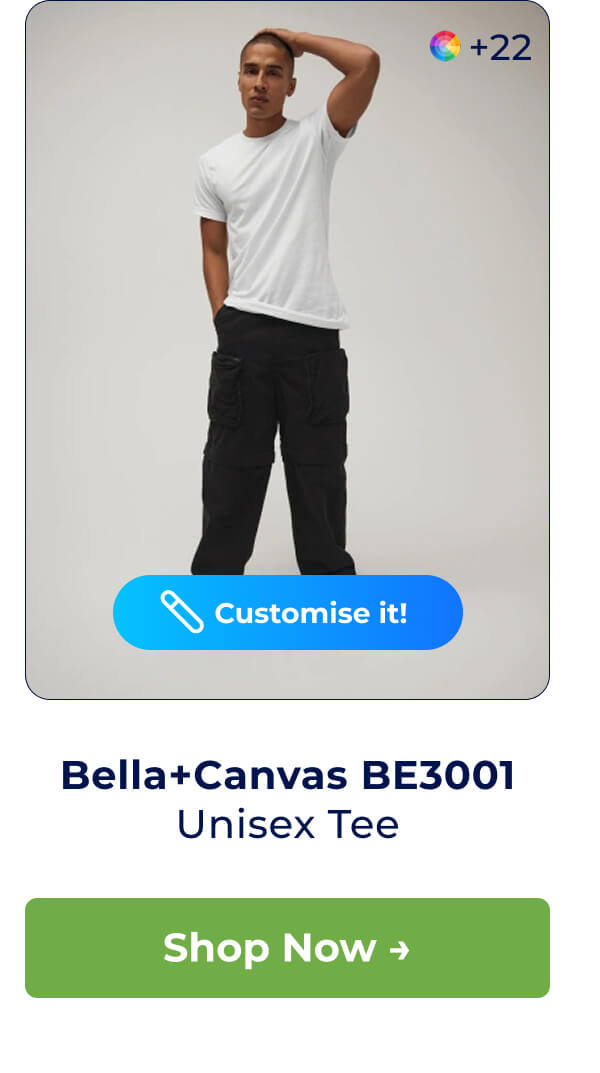This screenshot has height=1073, width=600.
Task: Hit the green Shop Now button
Action: click(x=287, y=948)
